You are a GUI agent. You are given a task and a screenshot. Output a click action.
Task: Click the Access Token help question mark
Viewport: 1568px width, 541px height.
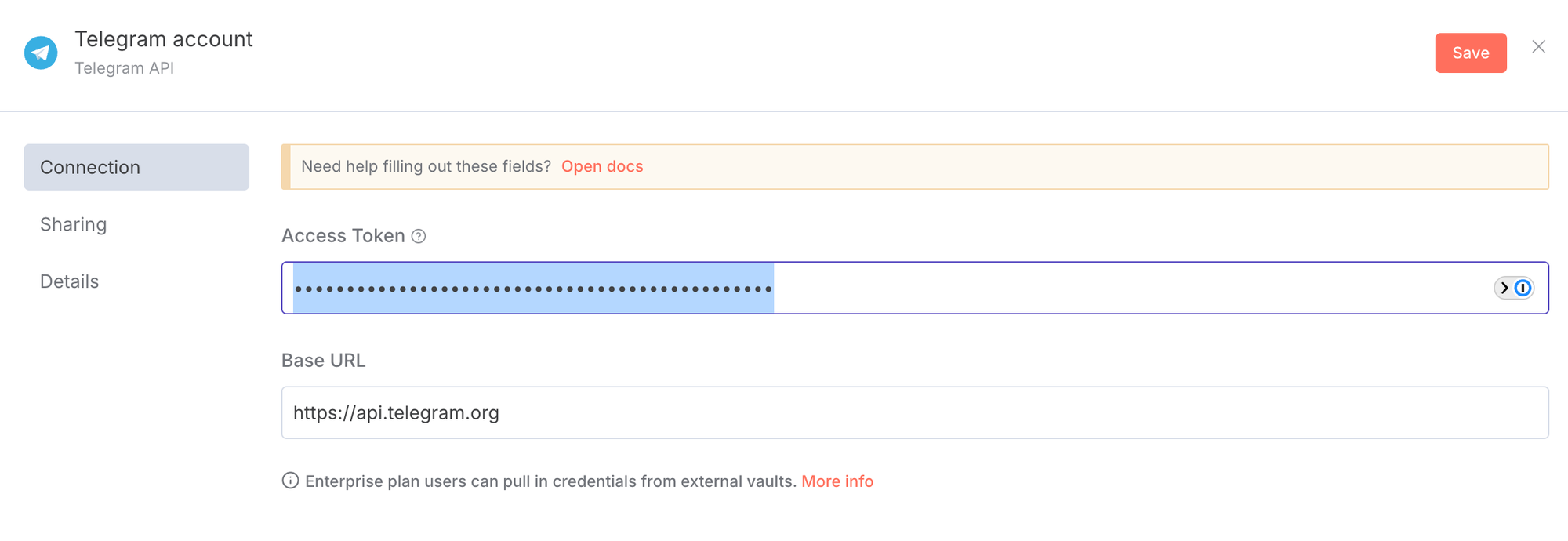tap(419, 236)
